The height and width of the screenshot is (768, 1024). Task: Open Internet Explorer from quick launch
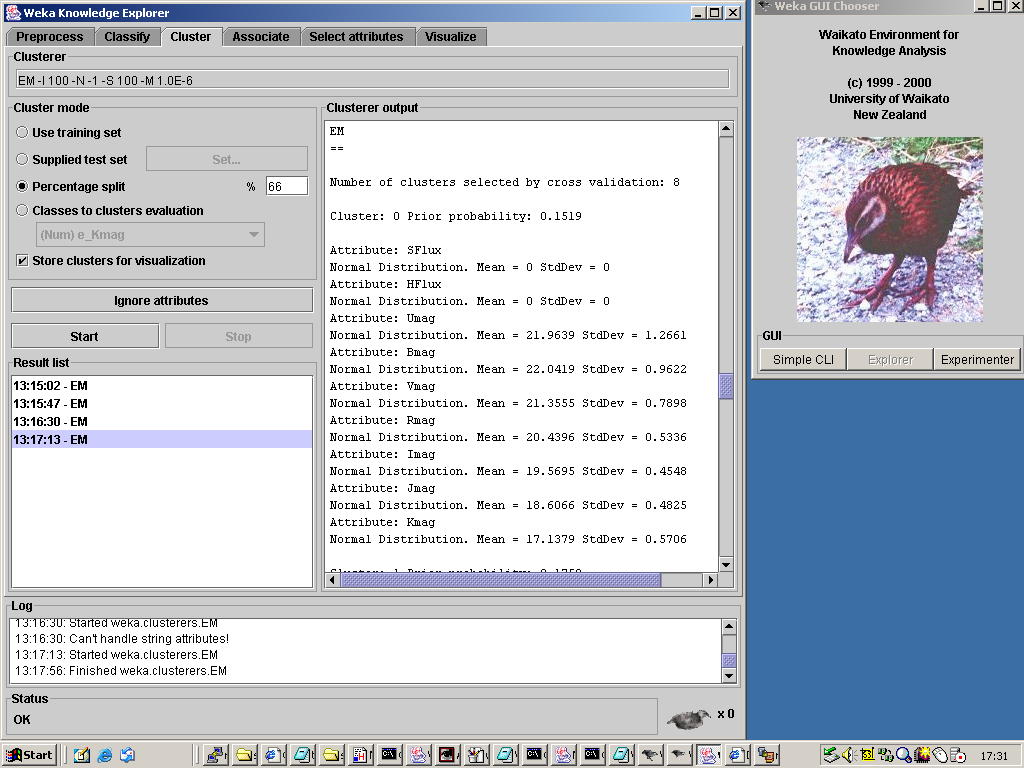(104, 755)
